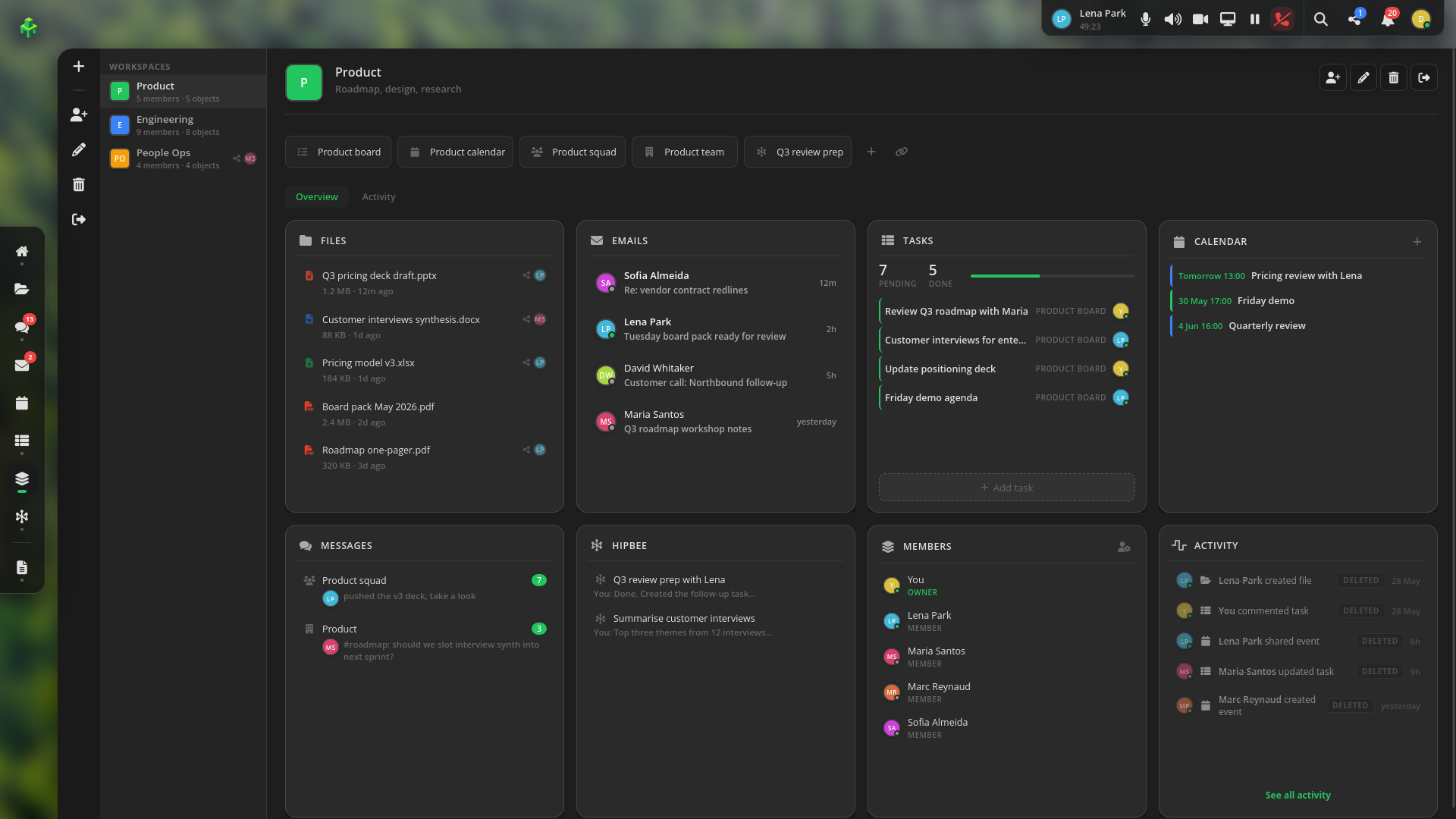
Task: Hang up the call with Lena Park
Action: pyautogui.click(x=1282, y=19)
